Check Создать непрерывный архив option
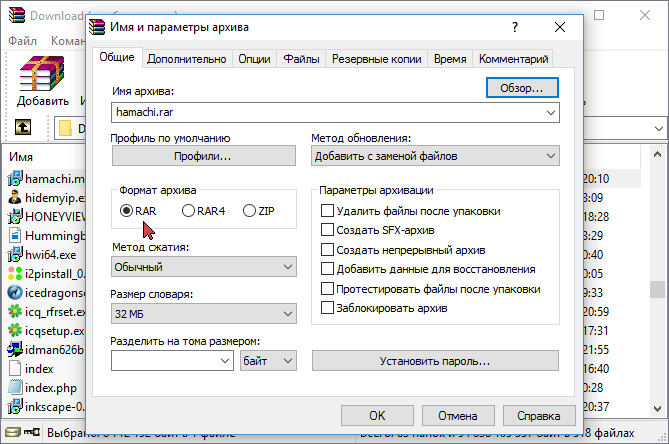Screen dimensions: 669x444 coord(327,250)
